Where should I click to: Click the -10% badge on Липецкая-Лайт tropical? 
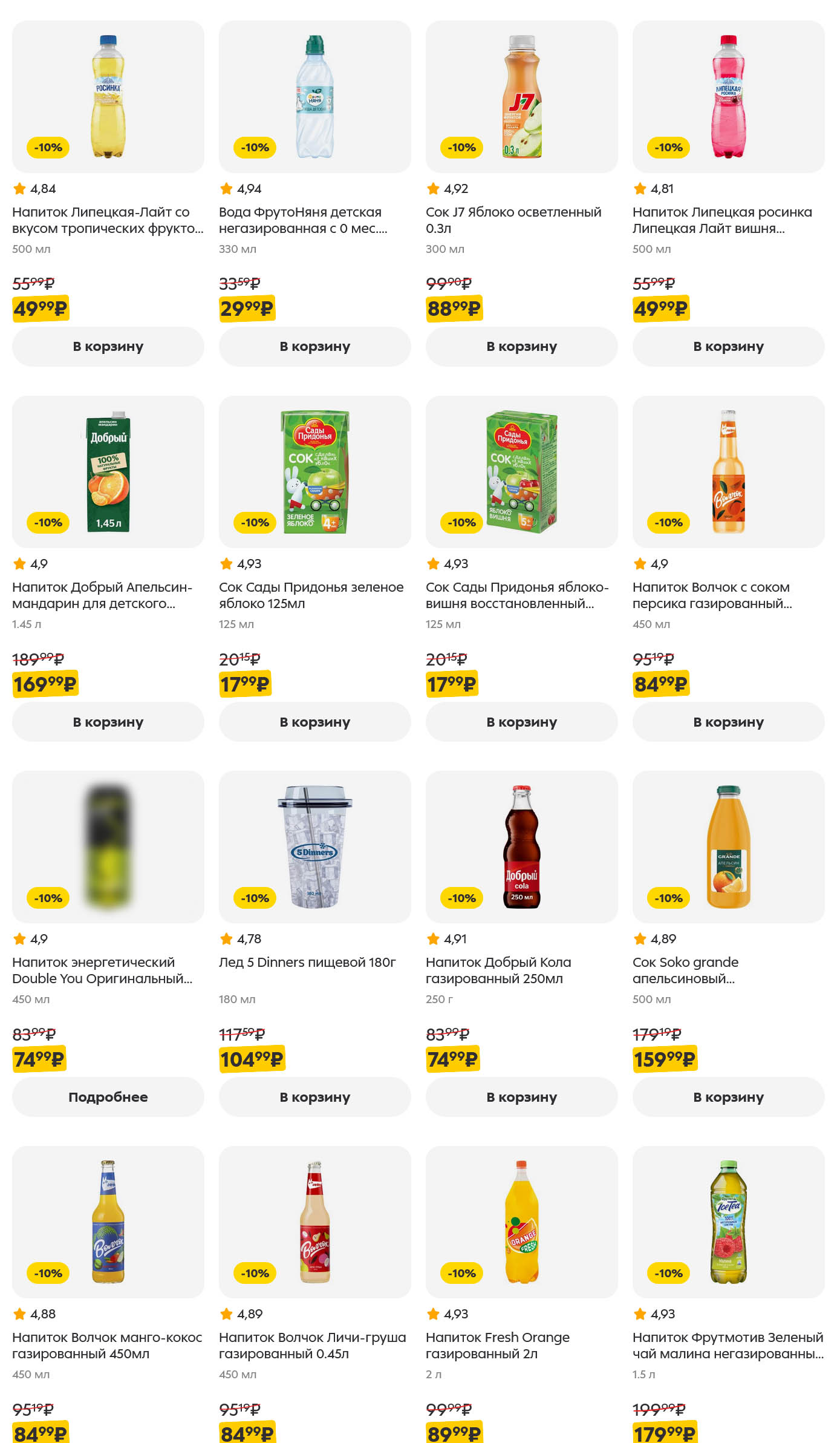click(x=48, y=148)
